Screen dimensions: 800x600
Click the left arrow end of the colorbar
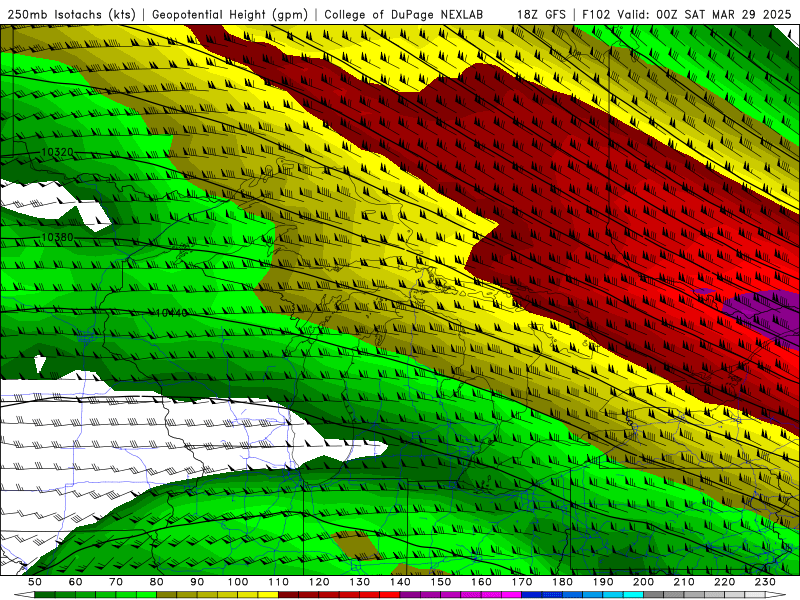click(x=24, y=595)
